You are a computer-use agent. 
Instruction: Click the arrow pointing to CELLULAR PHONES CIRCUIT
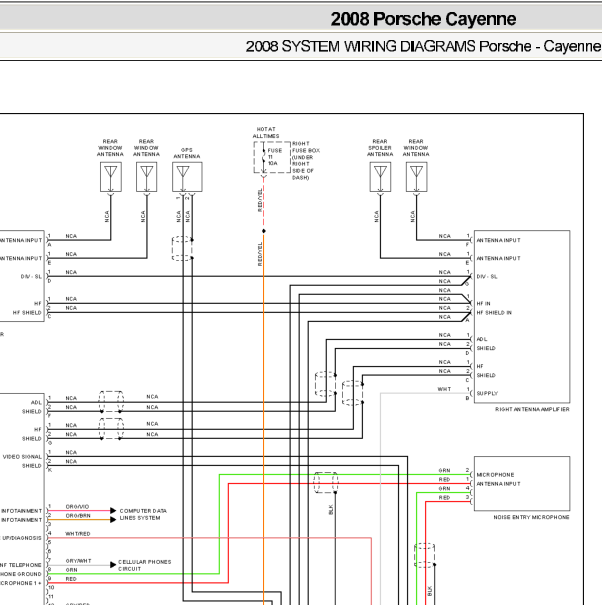(113, 565)
